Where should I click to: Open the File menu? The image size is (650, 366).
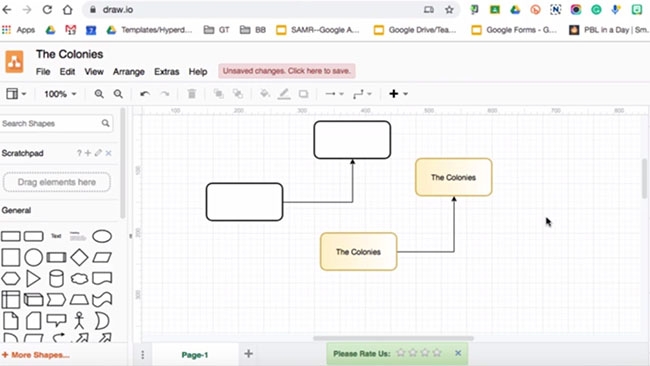[43, 71]
